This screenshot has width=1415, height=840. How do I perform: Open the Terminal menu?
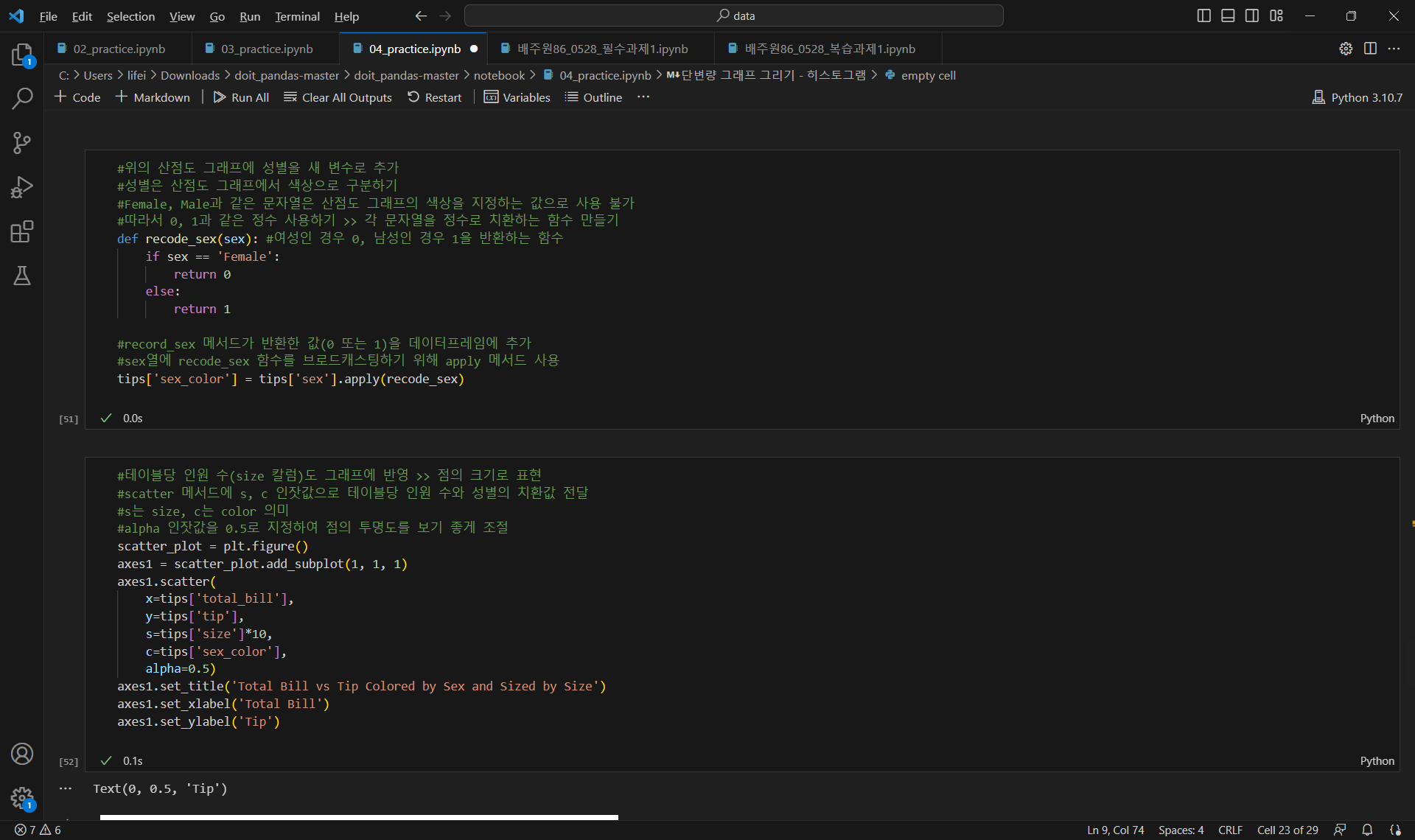pos(297,16)
